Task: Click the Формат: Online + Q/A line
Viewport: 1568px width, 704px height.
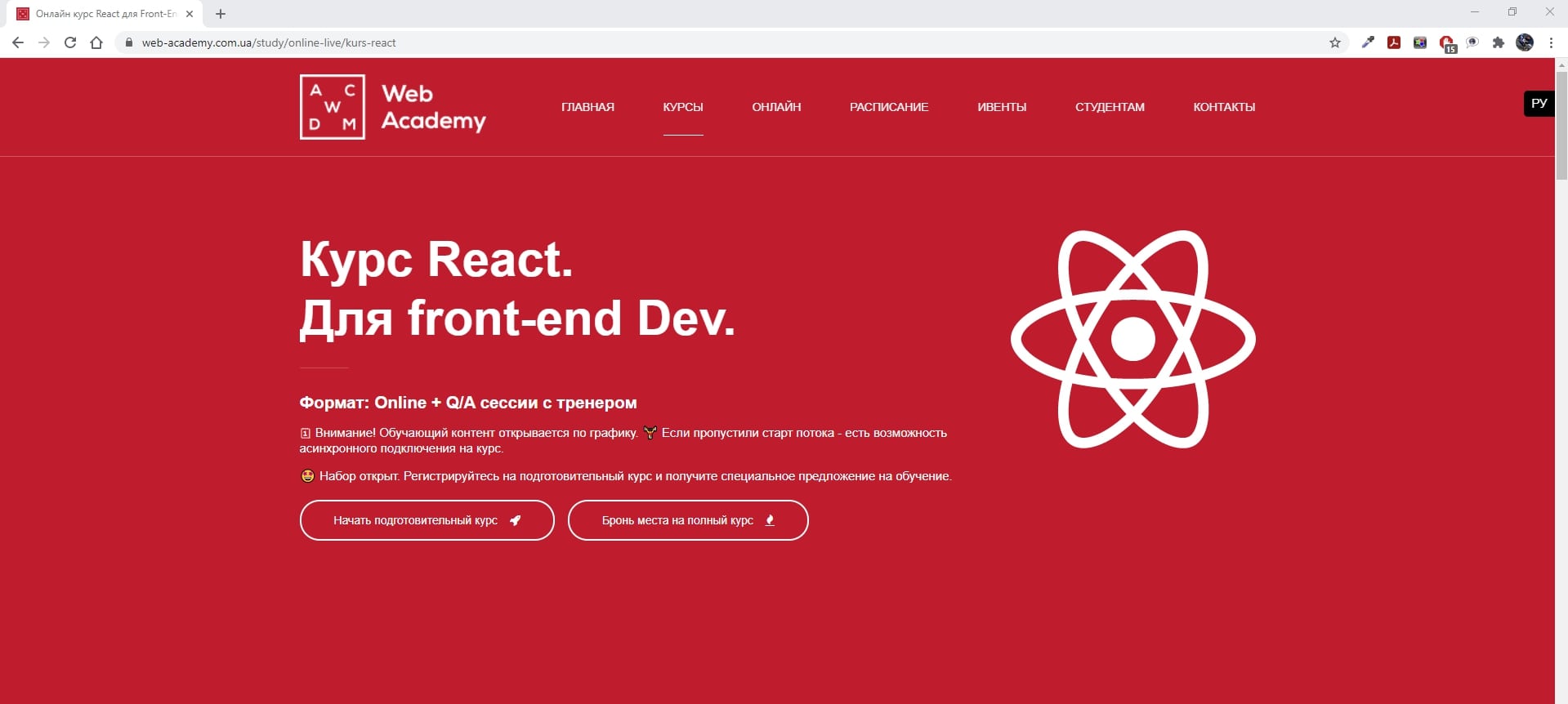Action: pyautogui.click(x=468, y=403)
